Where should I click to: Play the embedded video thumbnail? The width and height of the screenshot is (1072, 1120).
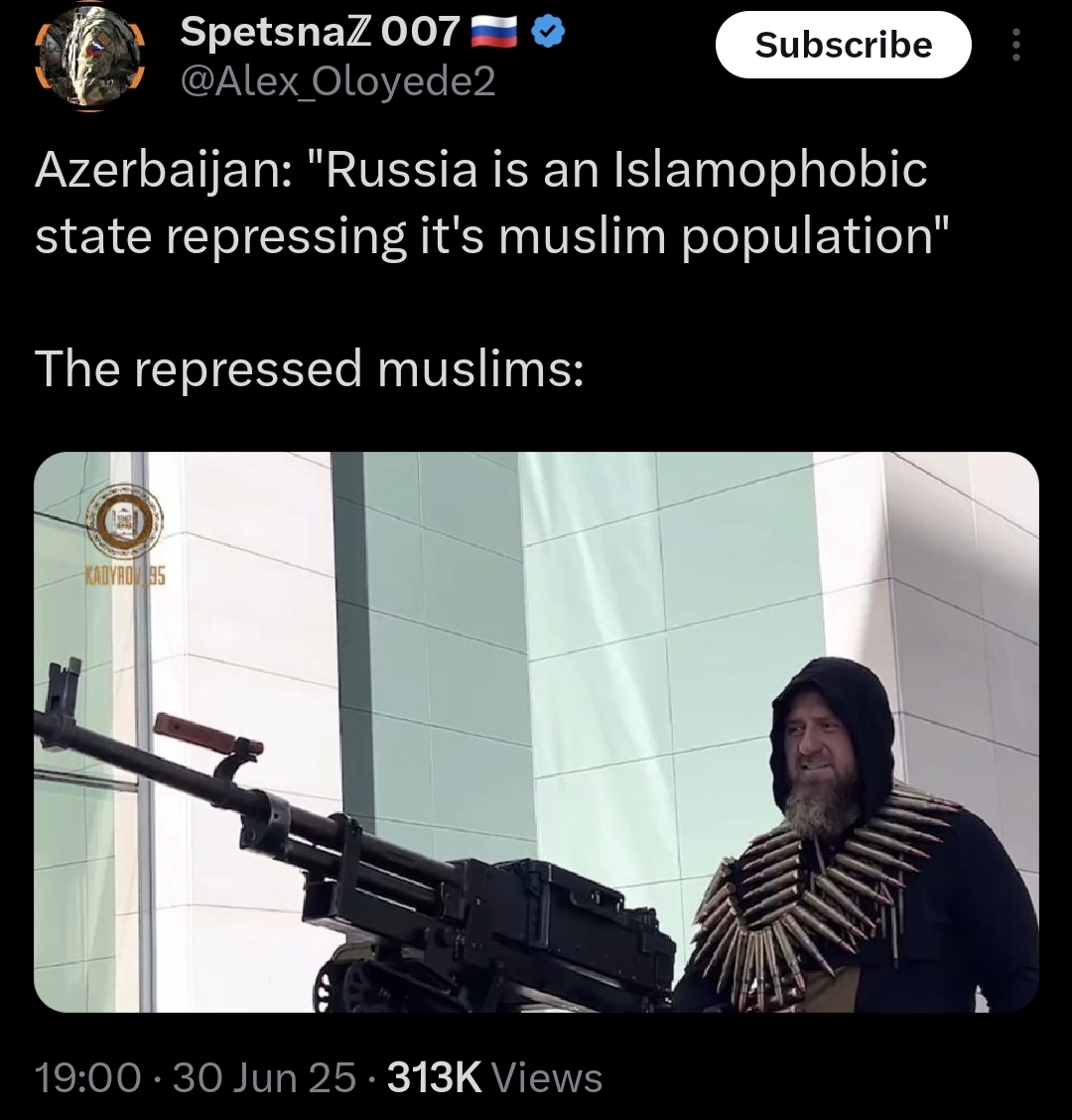pyautogui.click(x=536, y=732)
